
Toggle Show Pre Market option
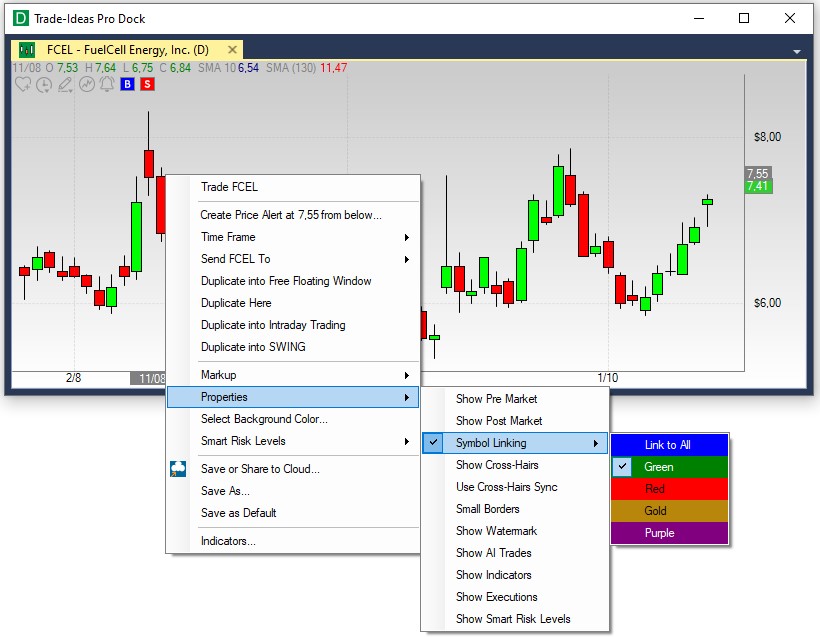(515, 399)
